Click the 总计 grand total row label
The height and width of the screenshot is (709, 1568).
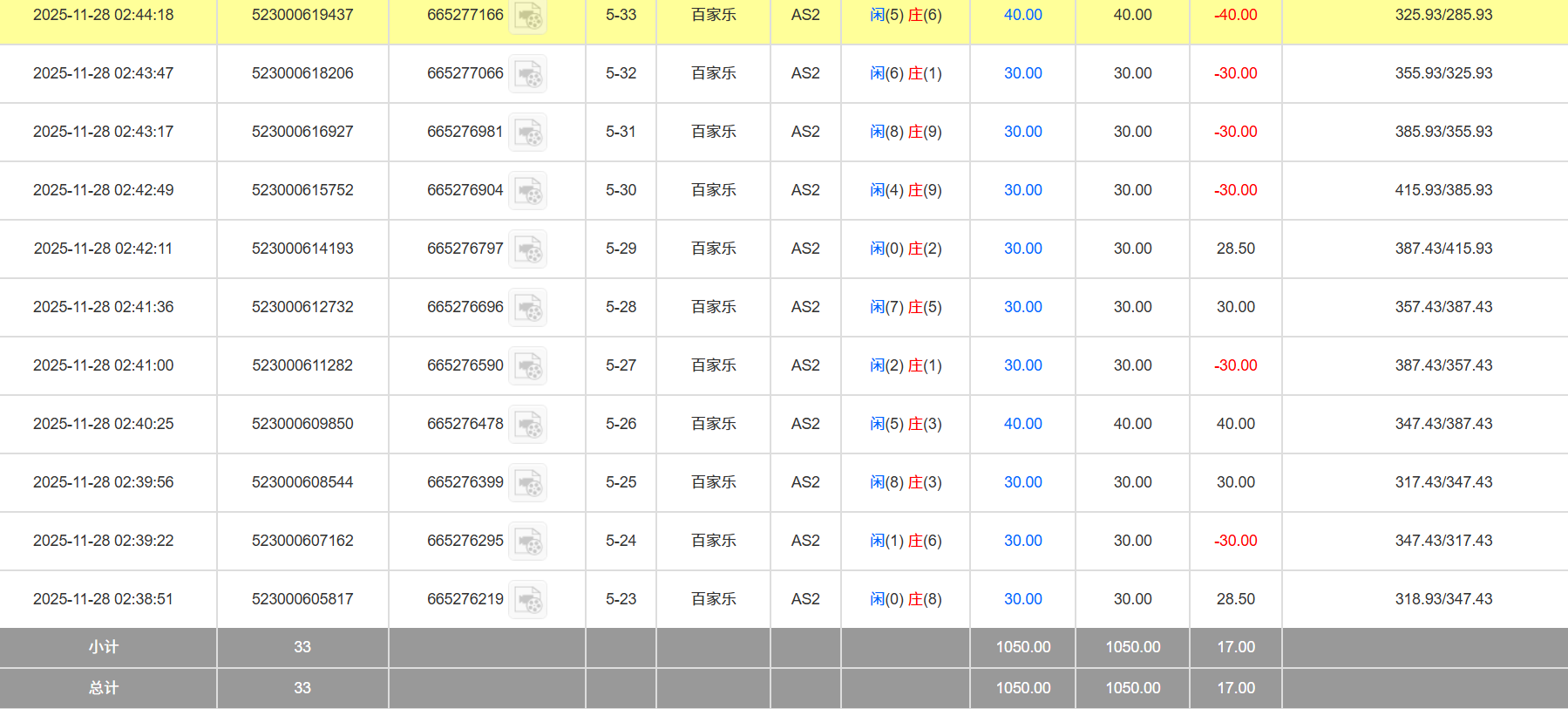pyautogui.click(x=103, y=688)
